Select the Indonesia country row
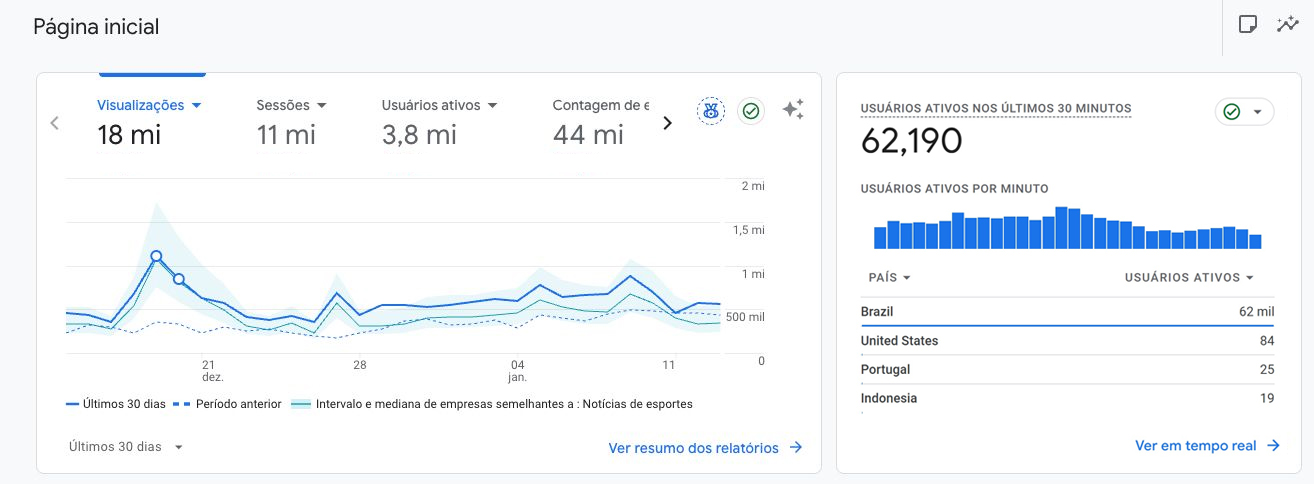The height and width of the screenshot is (484, 1314). [x=1067, y=398]
